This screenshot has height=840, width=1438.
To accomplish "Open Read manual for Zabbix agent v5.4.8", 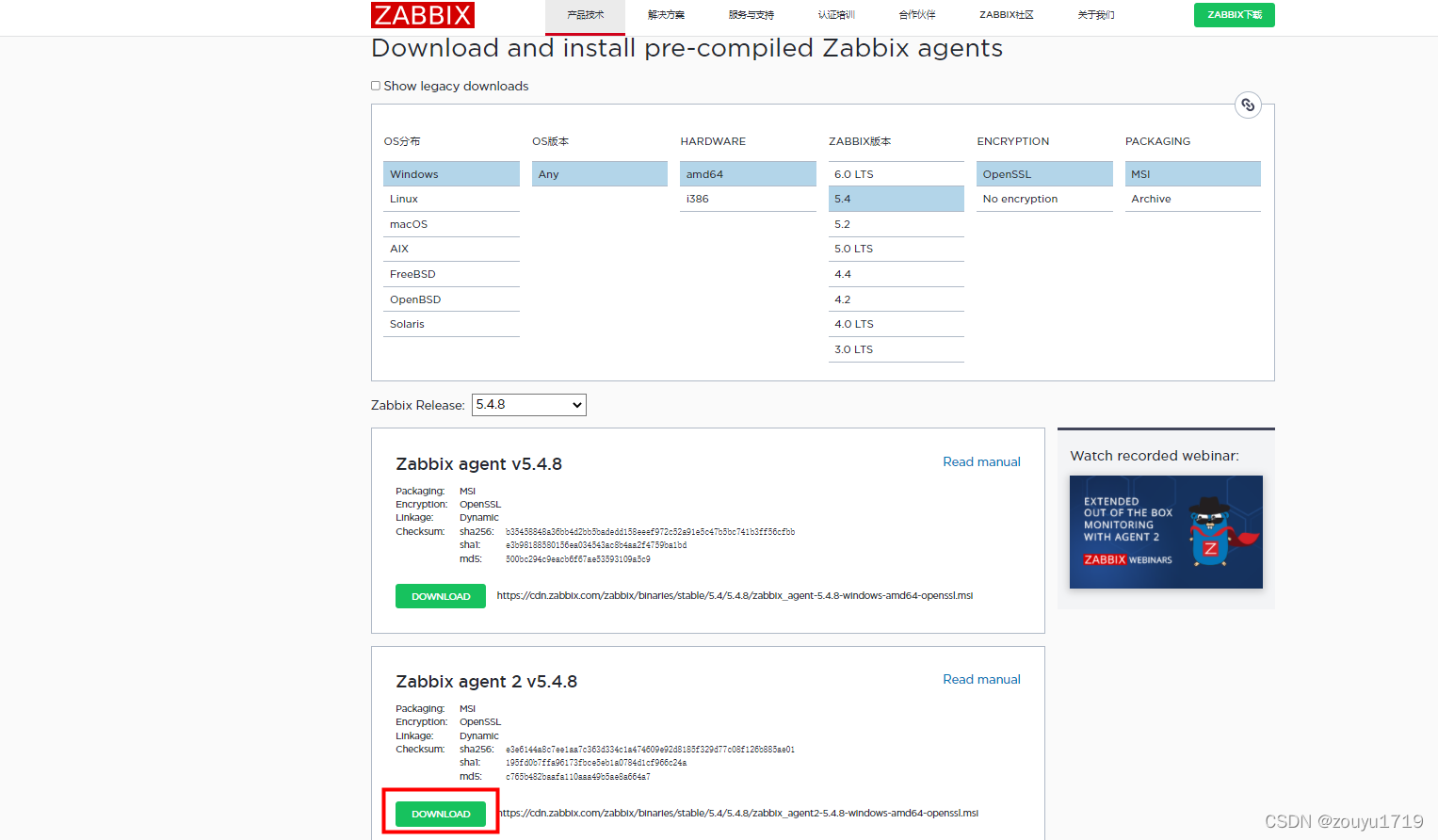I will (x=981, y=461).
